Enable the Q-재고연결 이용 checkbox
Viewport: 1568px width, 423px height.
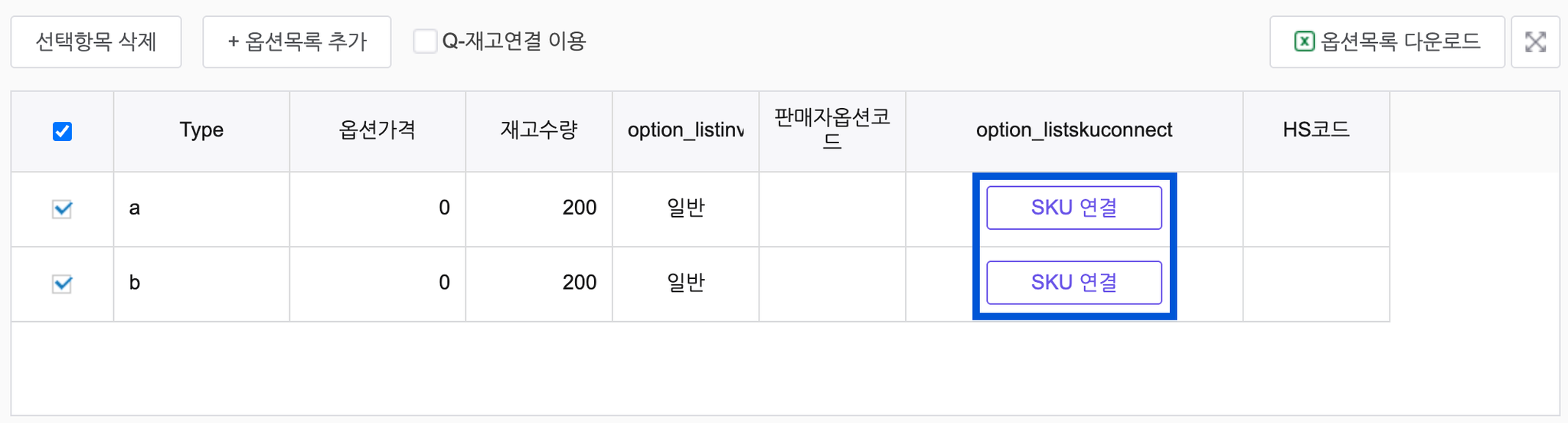coord(425,41)
